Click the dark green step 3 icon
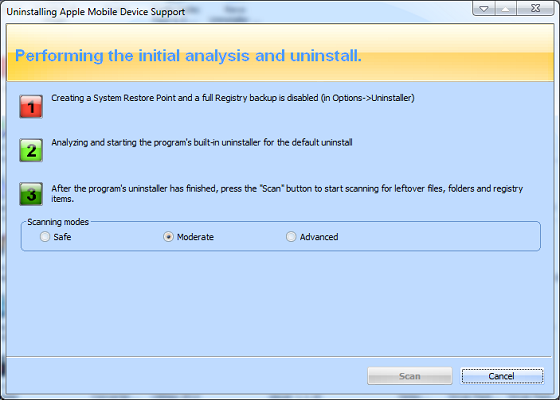This screenshot has height=400, width=560. [31, 194]
